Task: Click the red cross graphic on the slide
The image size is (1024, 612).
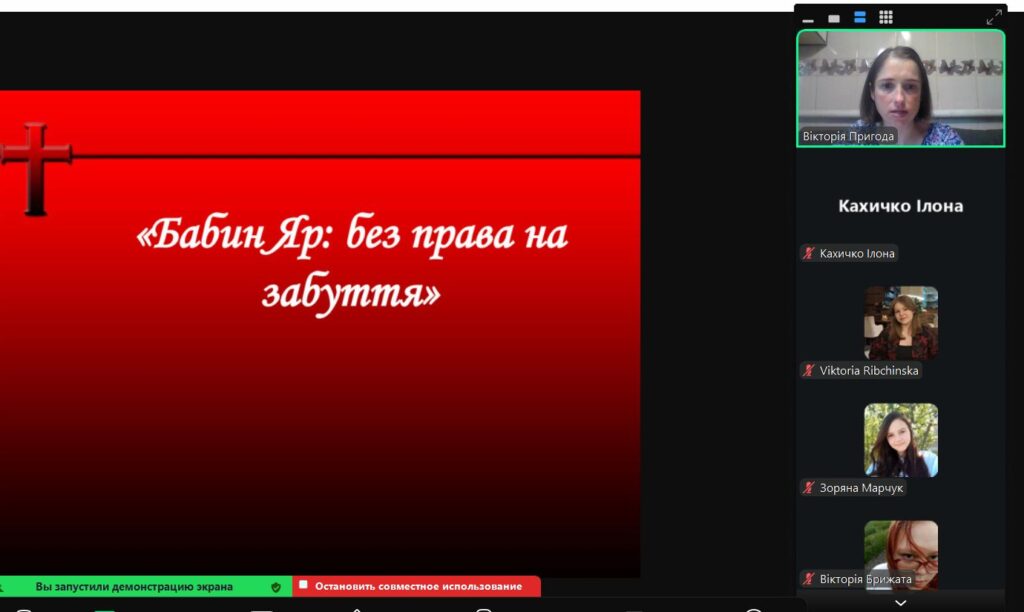Action: (36, 167)
